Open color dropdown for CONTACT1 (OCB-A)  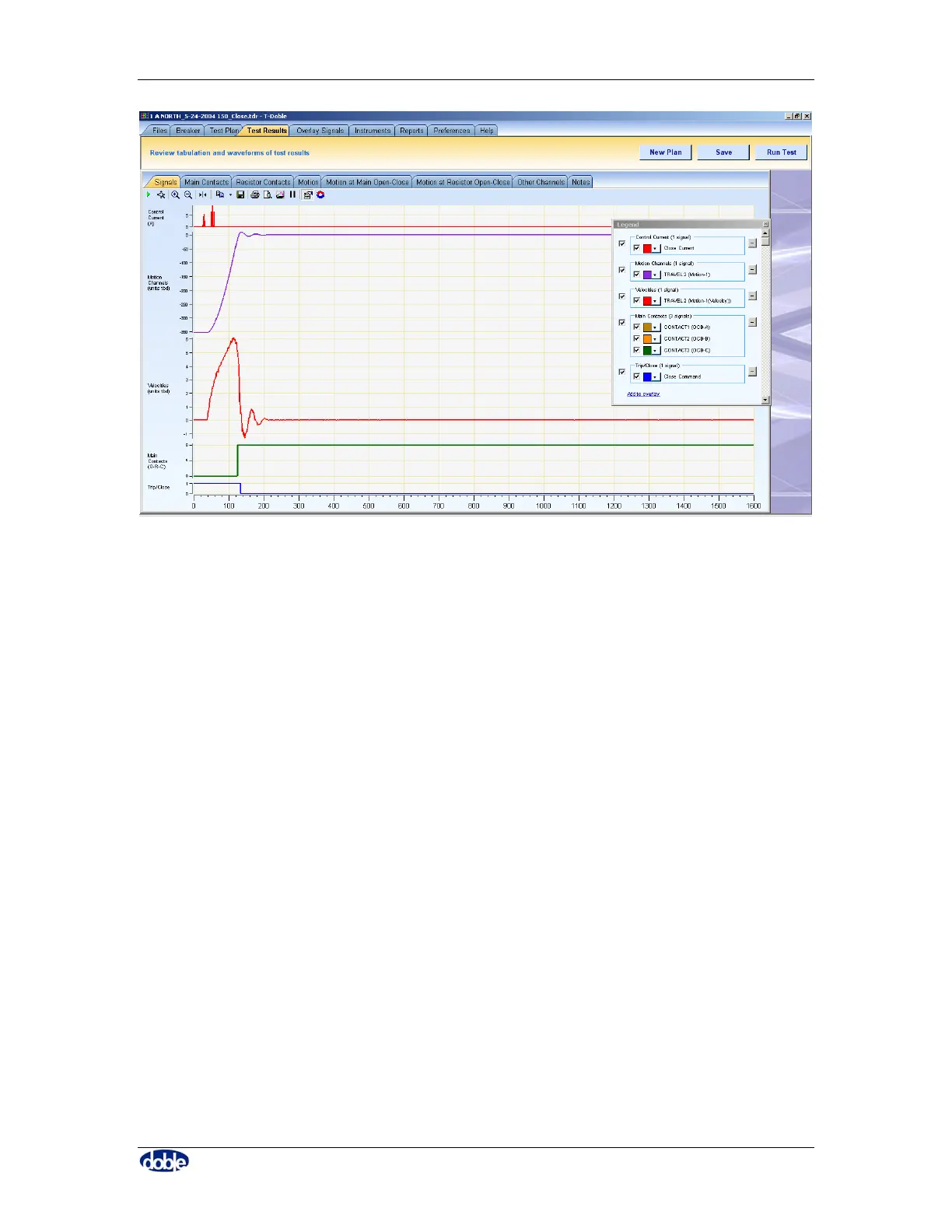pyautogui.click(x=656, y=327)
